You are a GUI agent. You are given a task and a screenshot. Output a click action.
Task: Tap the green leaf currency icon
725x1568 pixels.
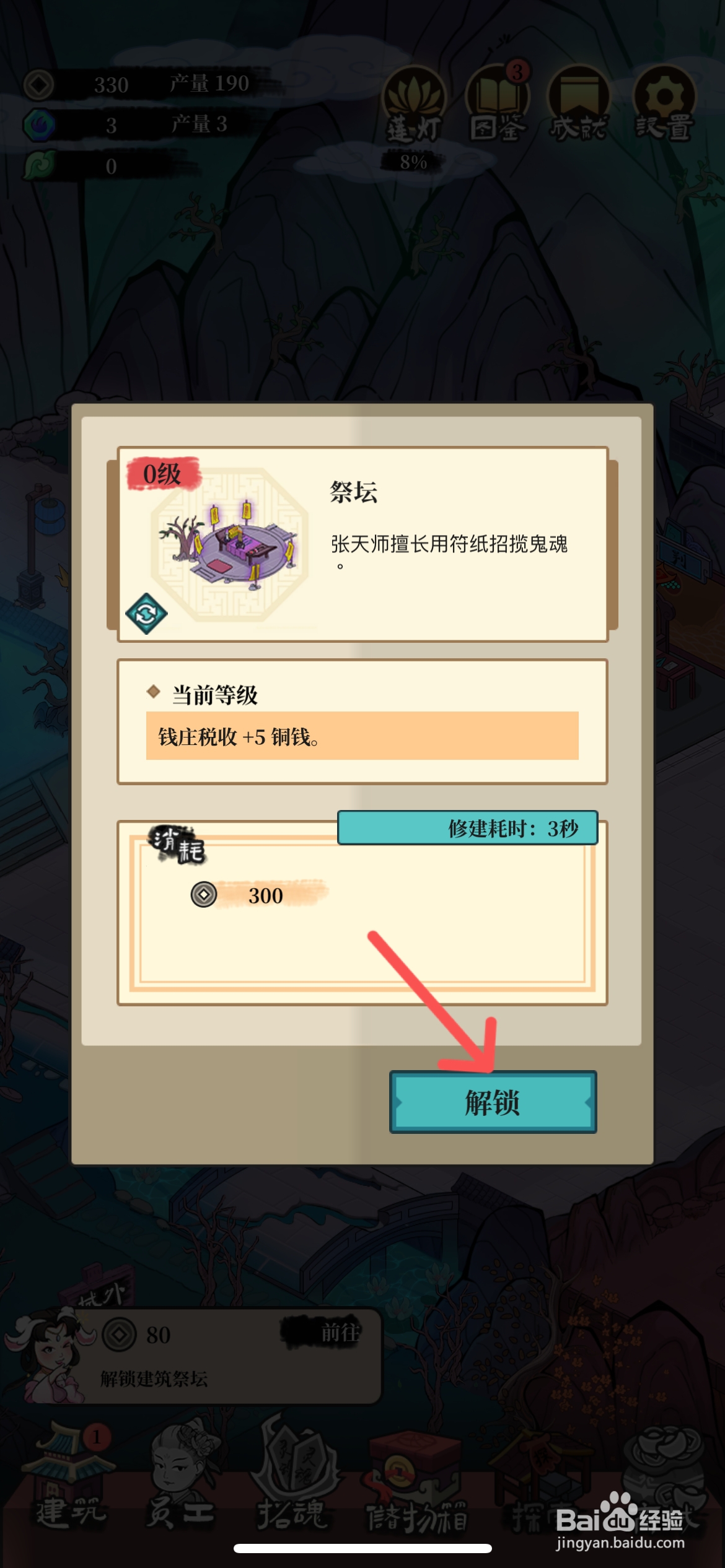[38, 165]
